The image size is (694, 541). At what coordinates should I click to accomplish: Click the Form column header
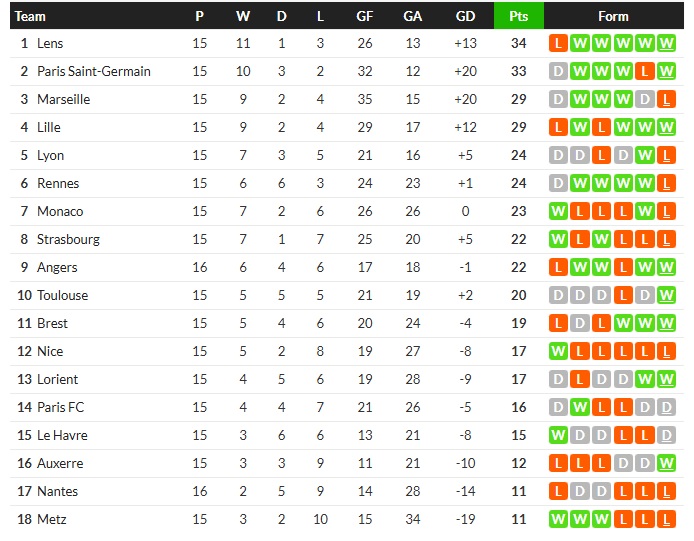point(613,16)
